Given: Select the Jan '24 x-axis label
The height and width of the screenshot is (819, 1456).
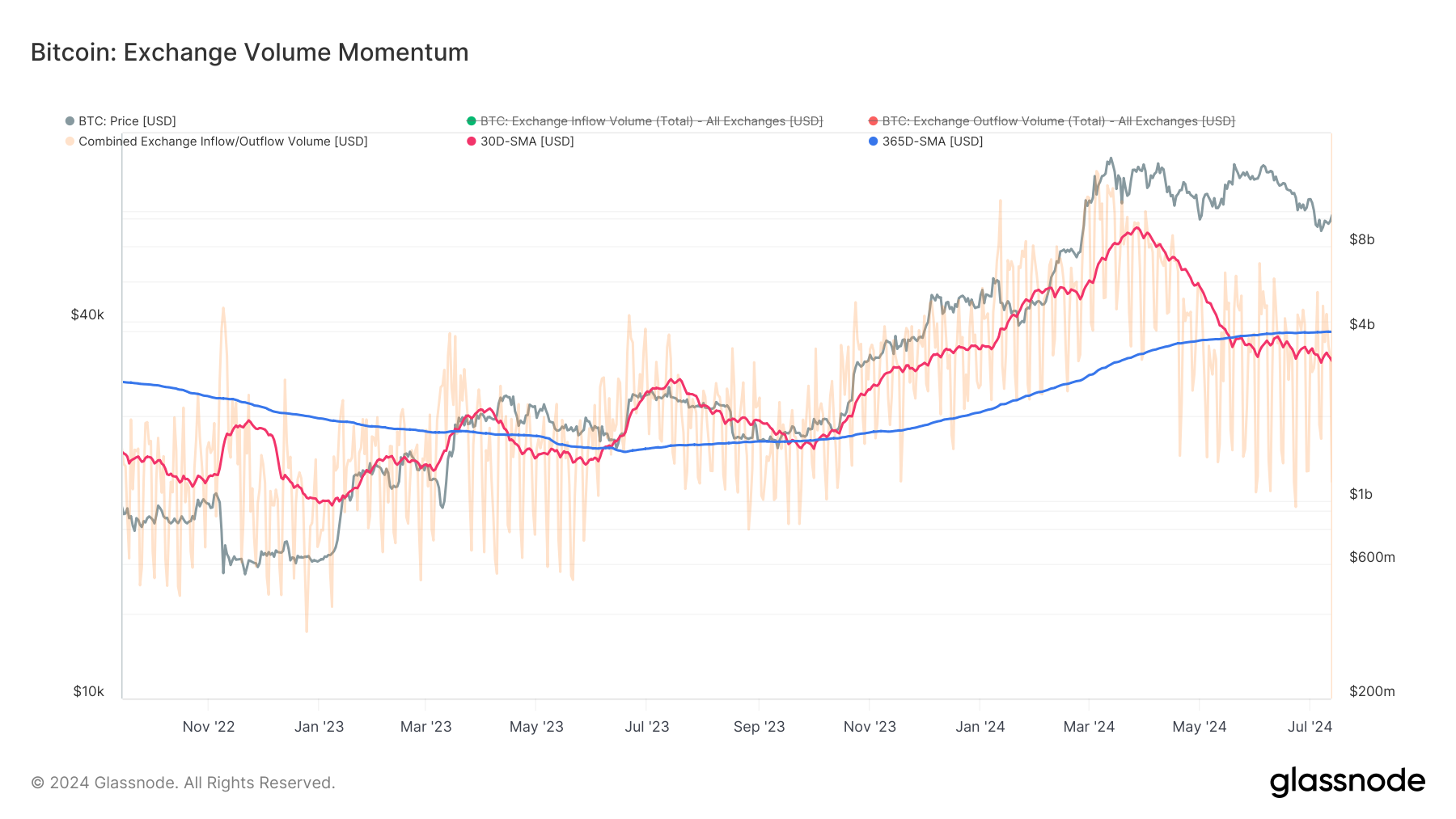Looking at the screenshot, I should (980, 727).
